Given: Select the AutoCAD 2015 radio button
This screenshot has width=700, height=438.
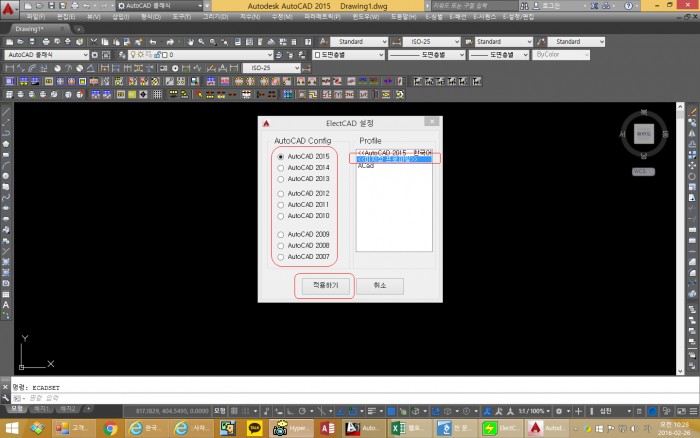Looking at the screenshot, I should (x=281, y=157).
